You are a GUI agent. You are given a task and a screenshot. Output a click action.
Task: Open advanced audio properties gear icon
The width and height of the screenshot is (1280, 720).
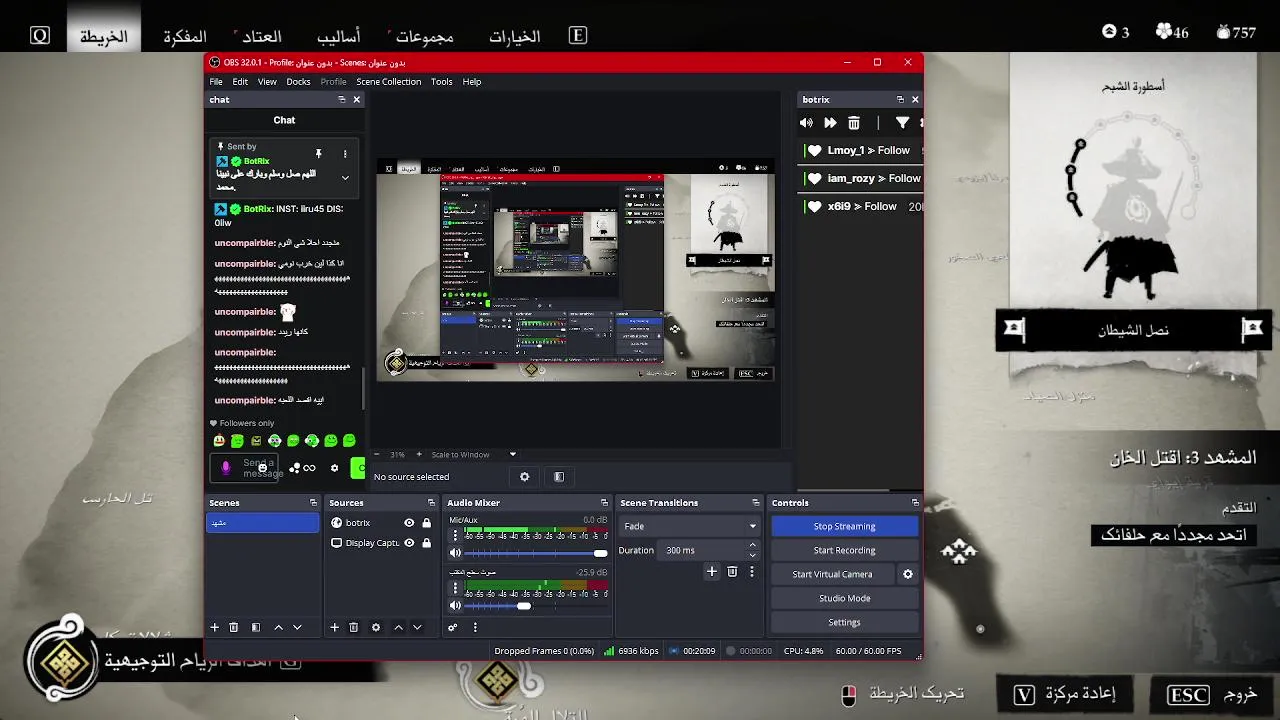point(452,627)
